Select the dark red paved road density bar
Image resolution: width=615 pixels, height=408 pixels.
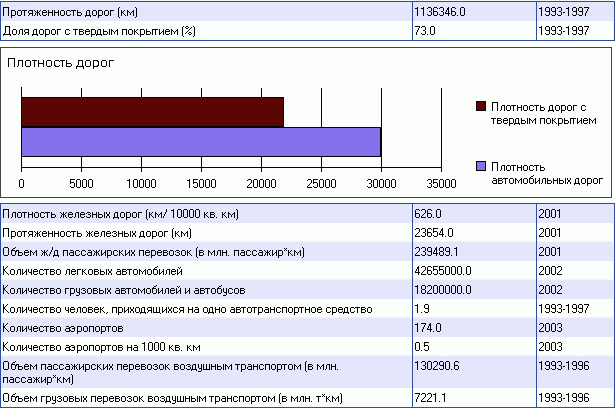152,112
